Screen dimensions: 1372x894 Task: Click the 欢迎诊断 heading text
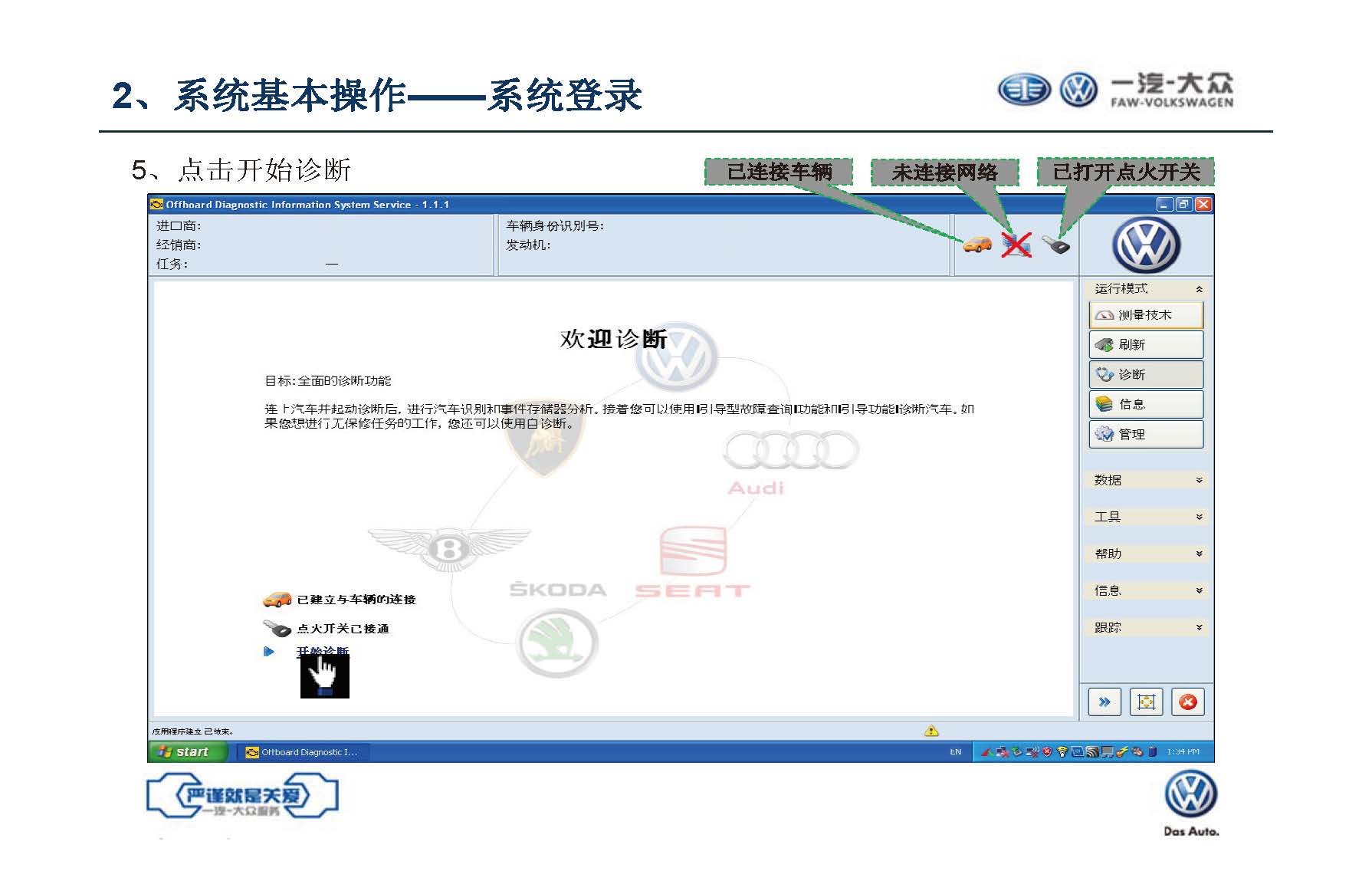pyautogui.click(x=613, y=339)
